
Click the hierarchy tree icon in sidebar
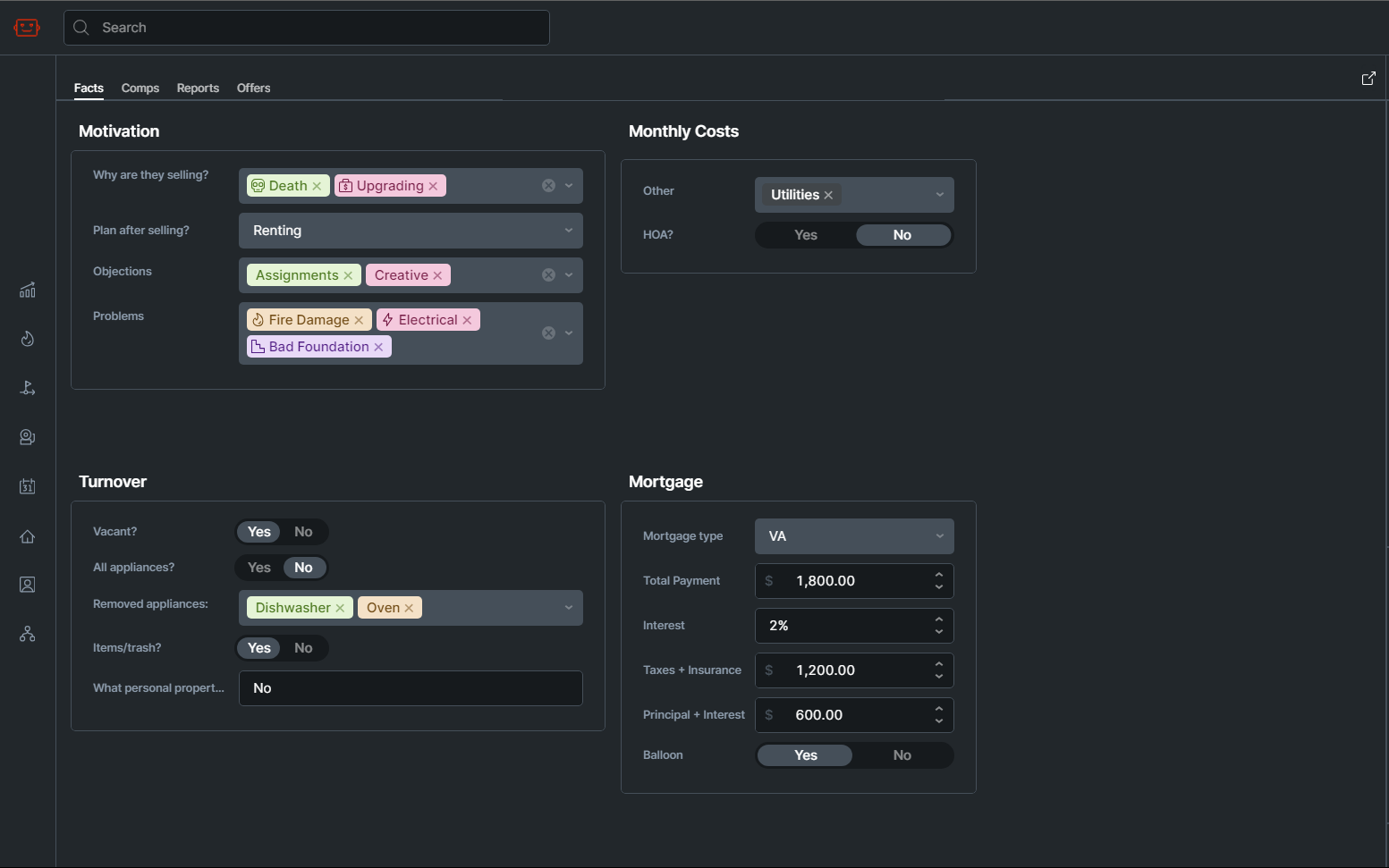(28, 634)
